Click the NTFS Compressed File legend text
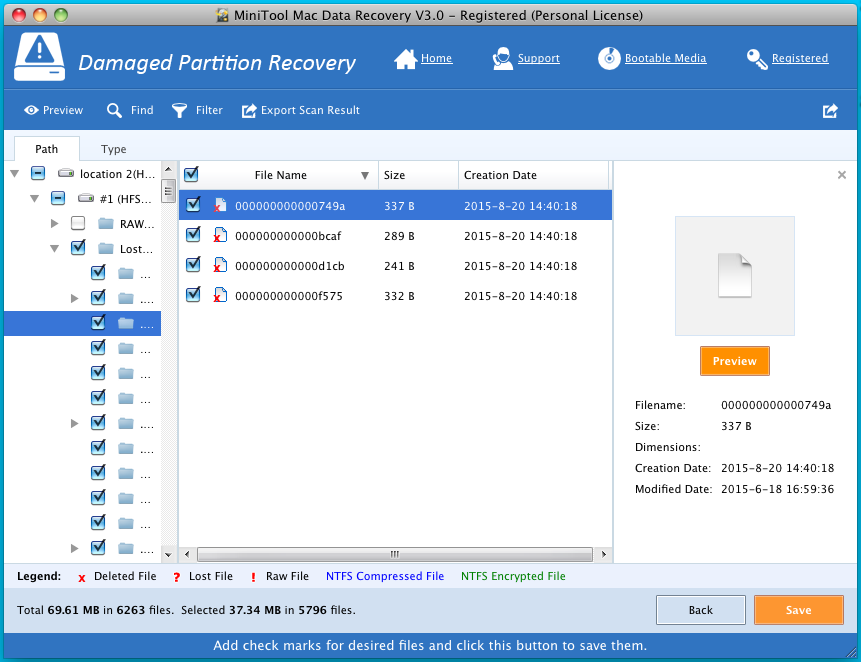This screenshot has height=662, width=861. [x=385, y=576]
